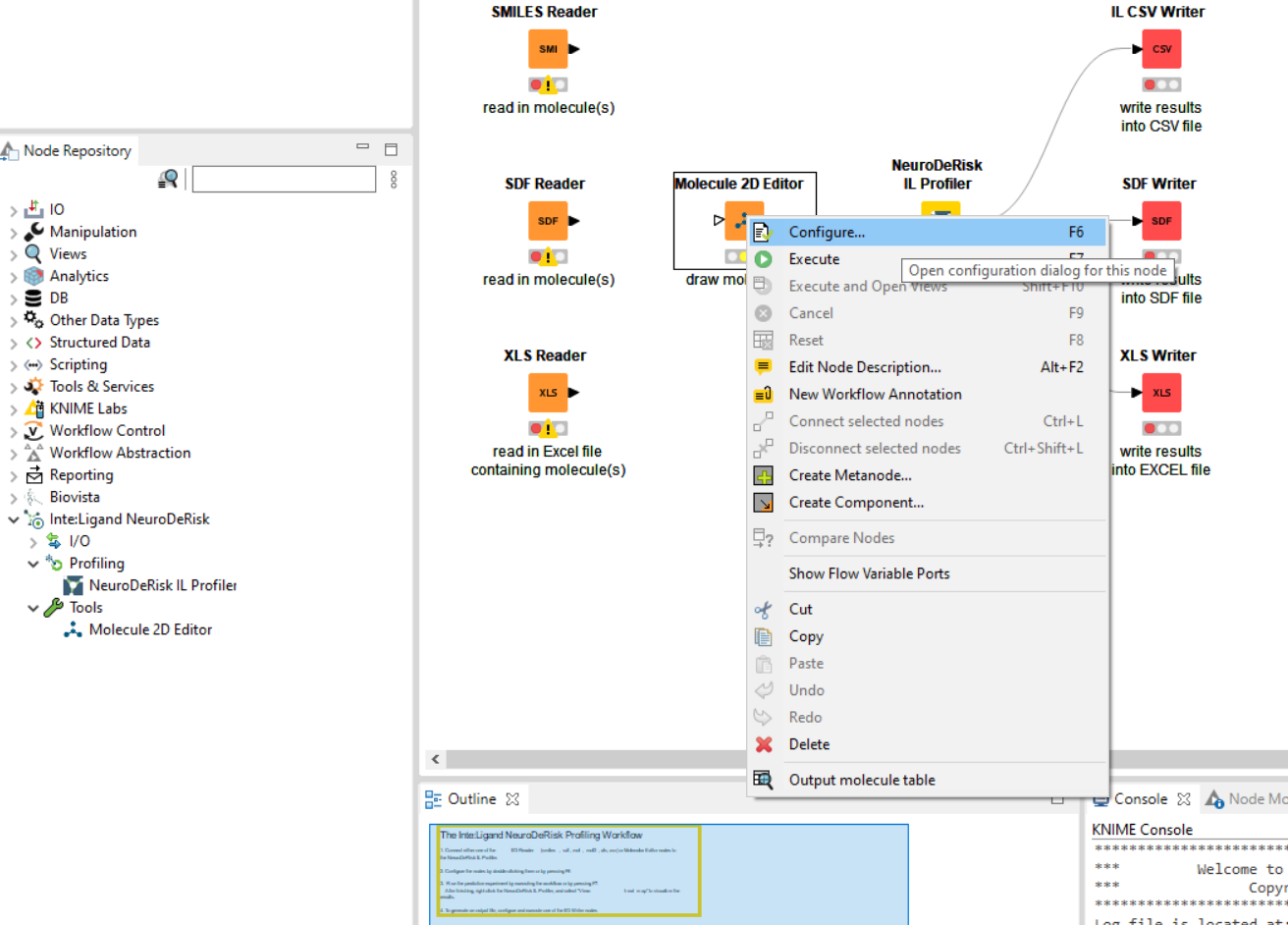
Task: Select the Workflow Abstraction category
Action: [x=120, y=453]
